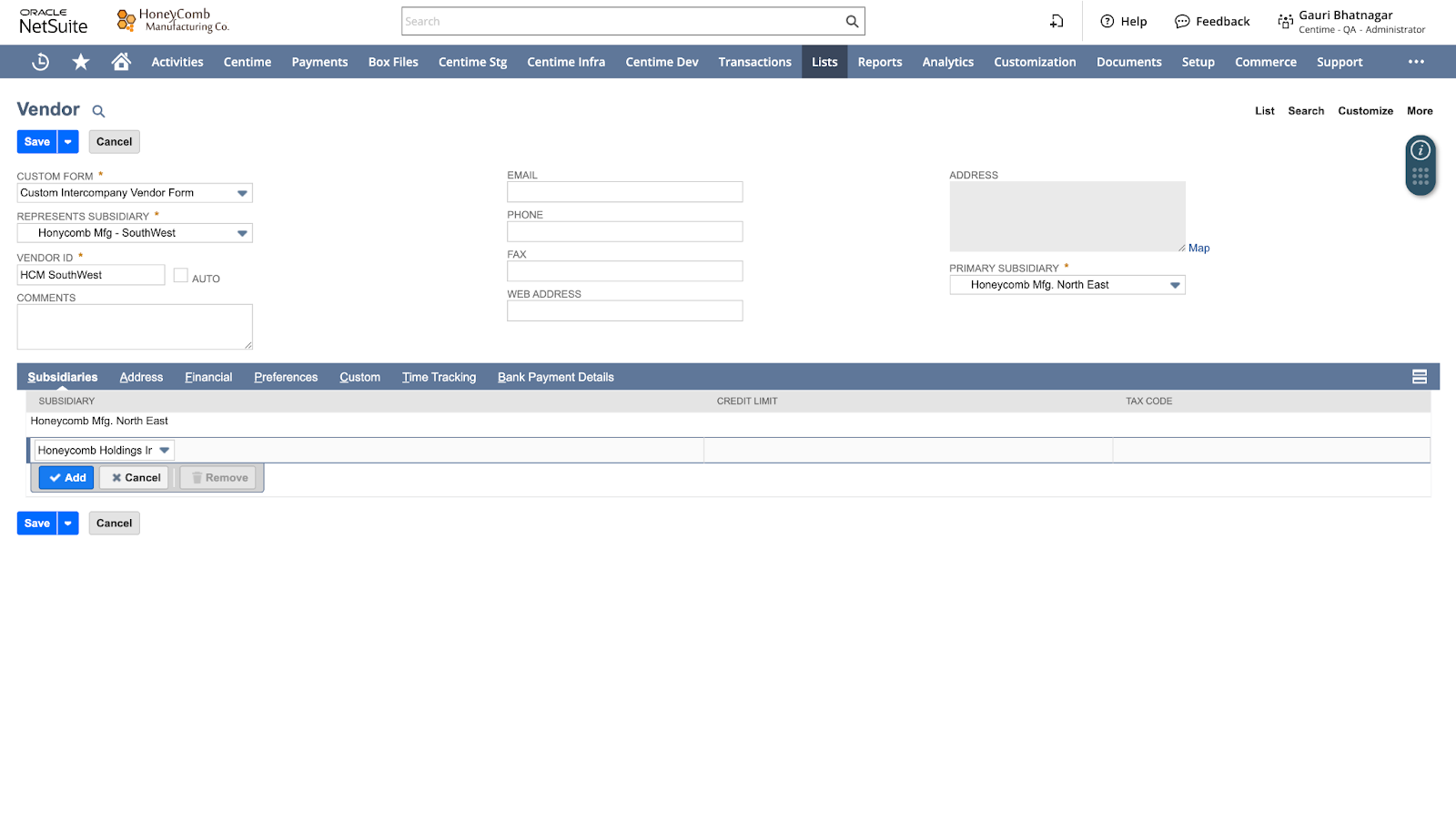Click into the Email input field
The height and width of the screenshot is (834, 1456).
(x=624, y=192)
